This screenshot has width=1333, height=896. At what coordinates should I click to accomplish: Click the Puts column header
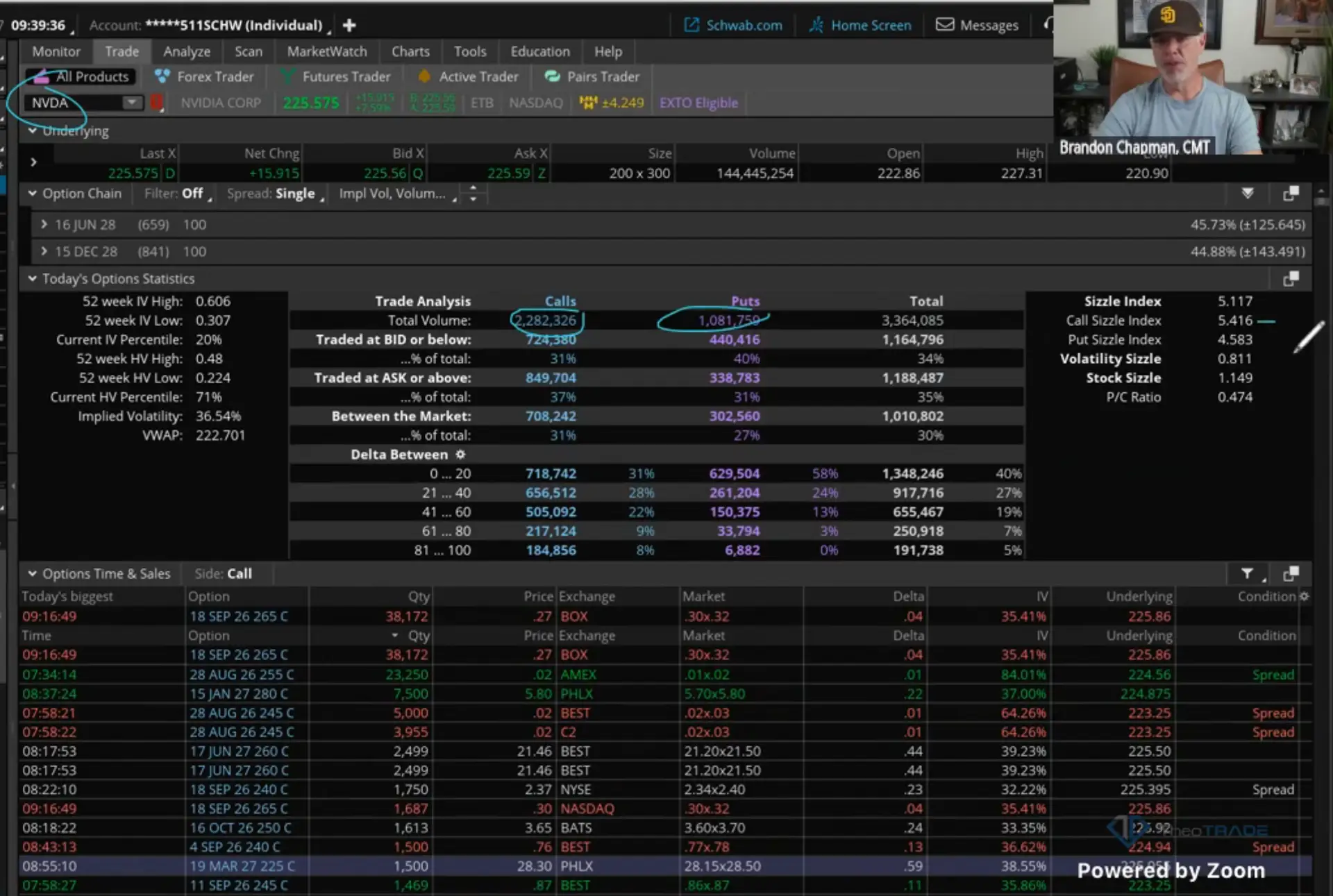pos(746,301)
